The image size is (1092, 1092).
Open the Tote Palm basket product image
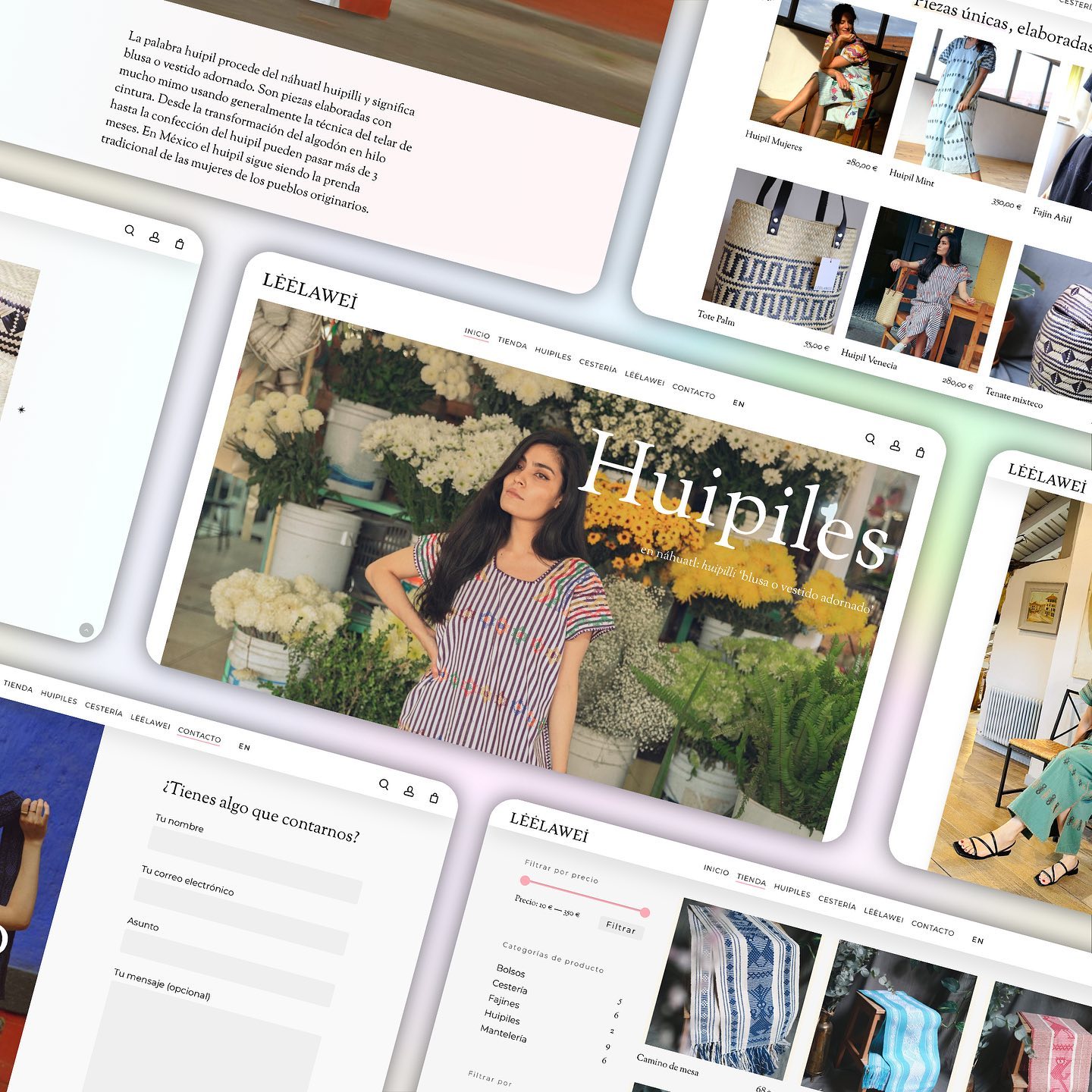(781, 254)
